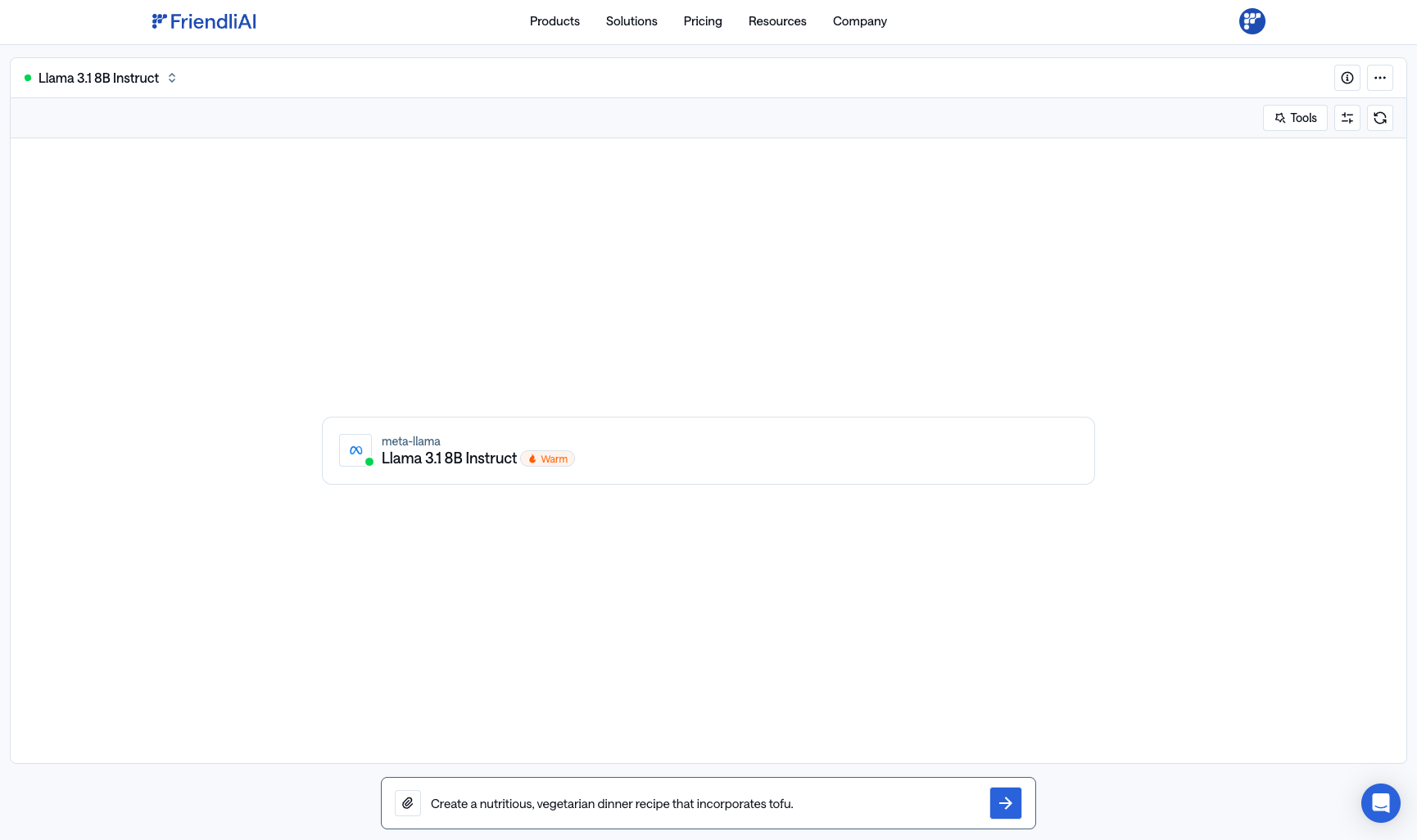Image resolution: width=1417 pixels, height=840 pixels.
Task: Open the Solutions menu
Action: click(x=632, y=21)
